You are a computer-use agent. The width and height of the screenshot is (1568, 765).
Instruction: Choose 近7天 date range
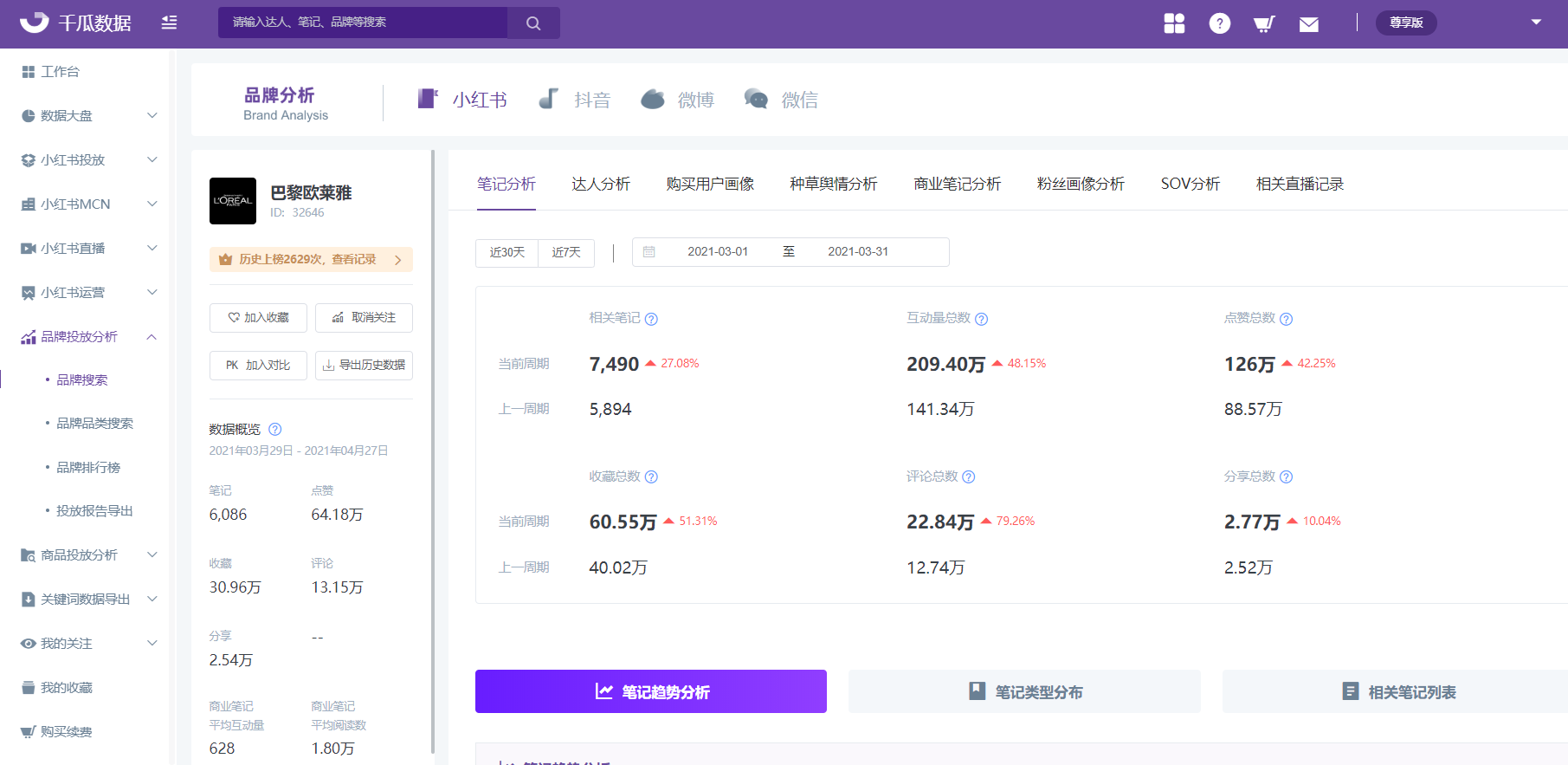click(x=566, y=252)
